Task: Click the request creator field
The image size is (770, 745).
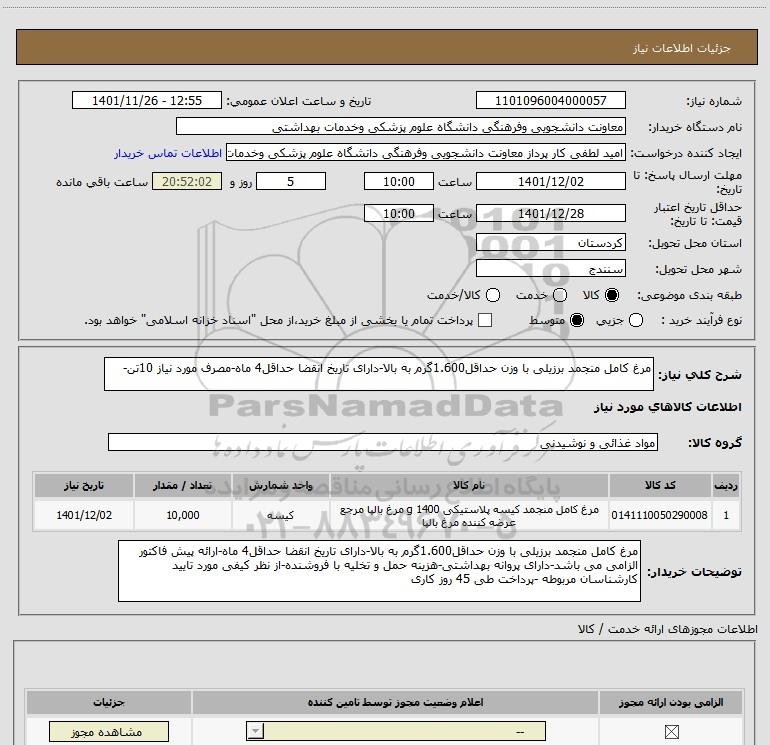Action: (x=426, y=153)
